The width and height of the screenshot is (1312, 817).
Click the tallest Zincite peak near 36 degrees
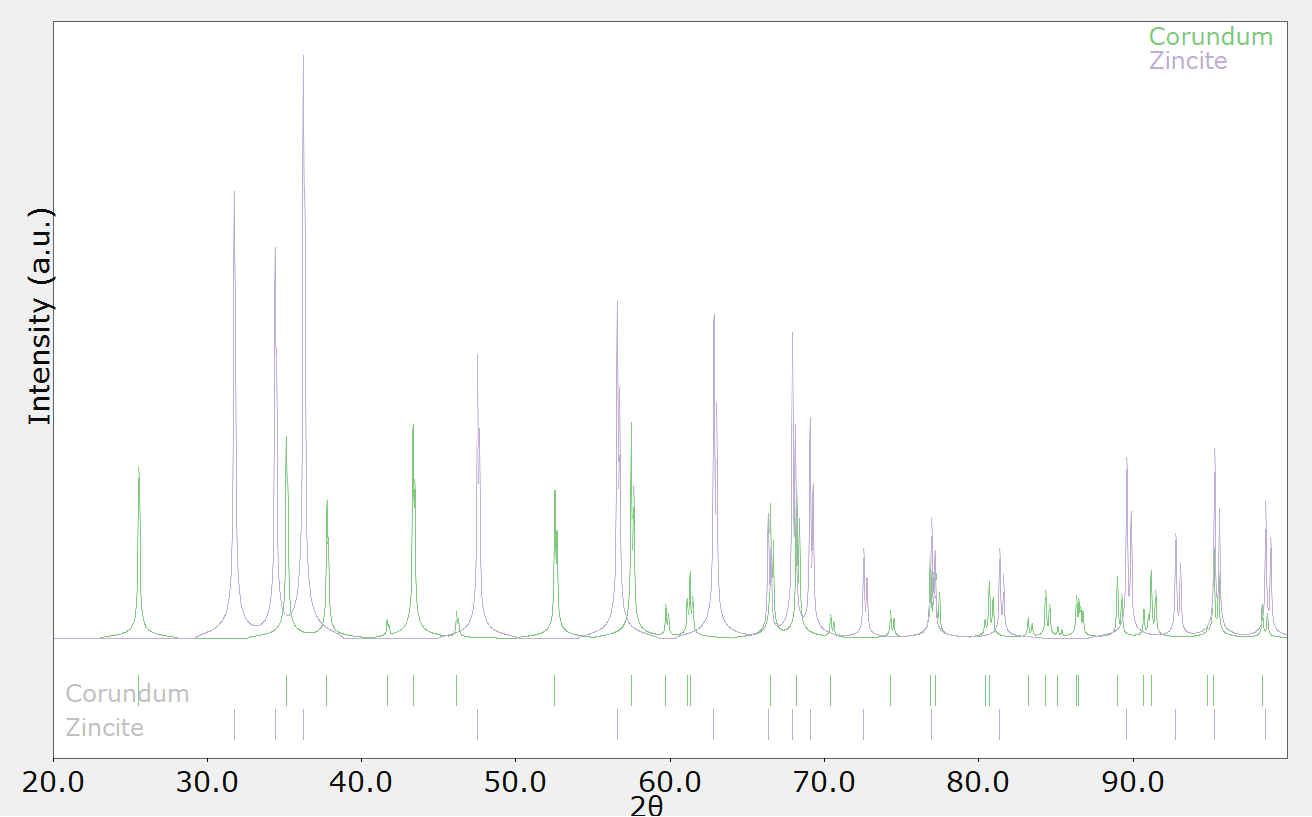[x=303, y=56]
